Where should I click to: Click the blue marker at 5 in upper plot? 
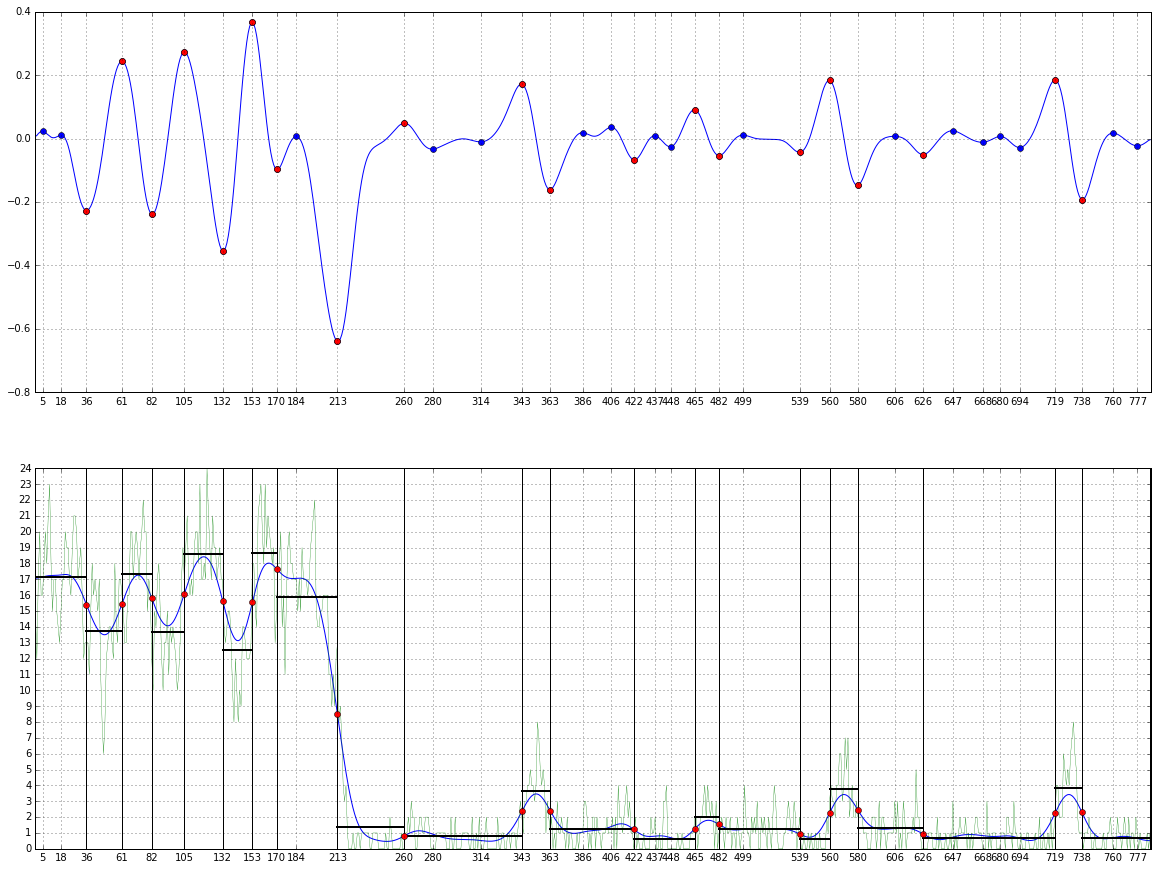tap(44, 131)
